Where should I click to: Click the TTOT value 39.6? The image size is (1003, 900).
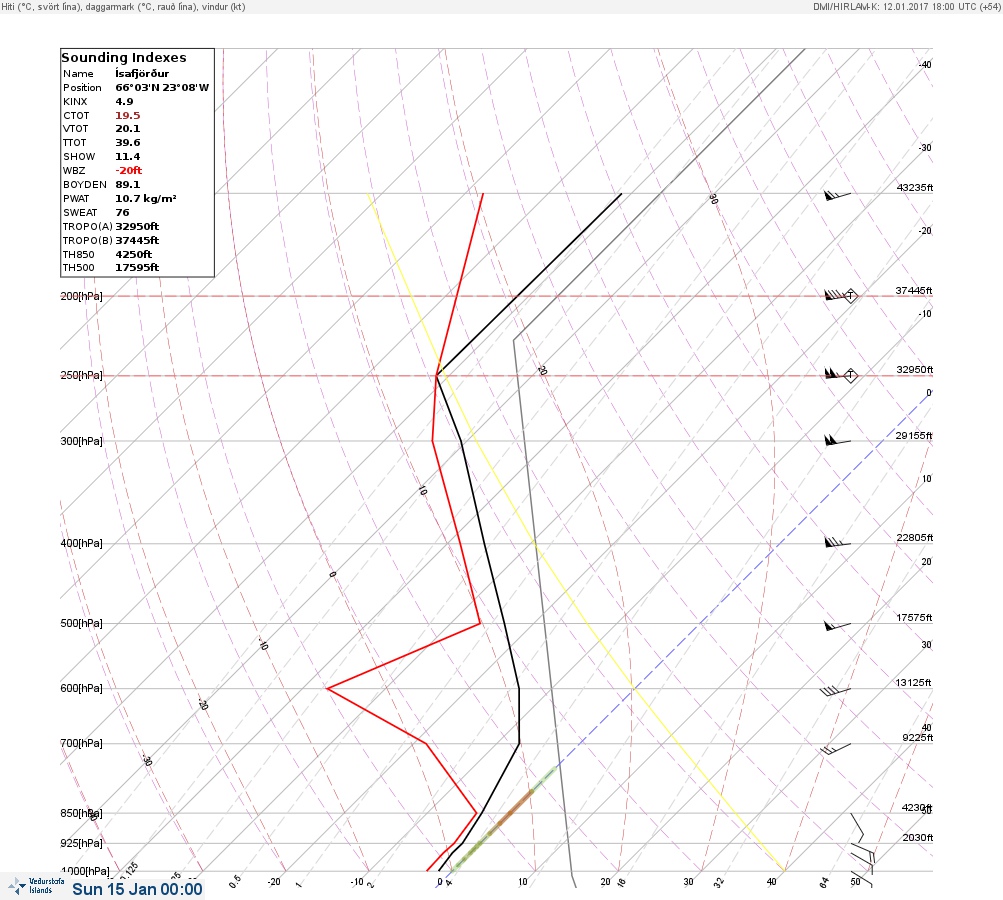[x=127, y=143]
